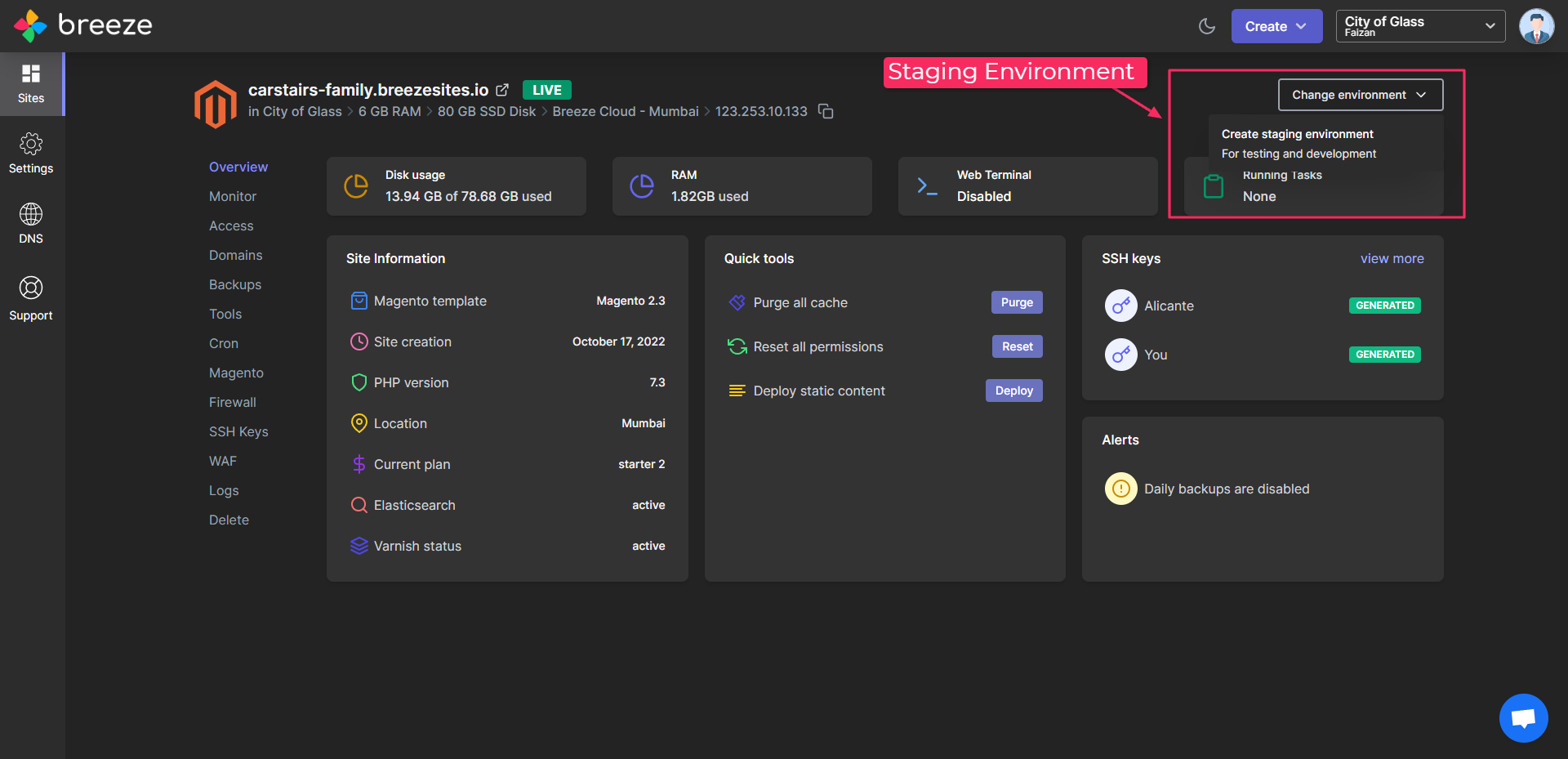
Task: Click the Varnish status layers icon
Action: [359, 546]
